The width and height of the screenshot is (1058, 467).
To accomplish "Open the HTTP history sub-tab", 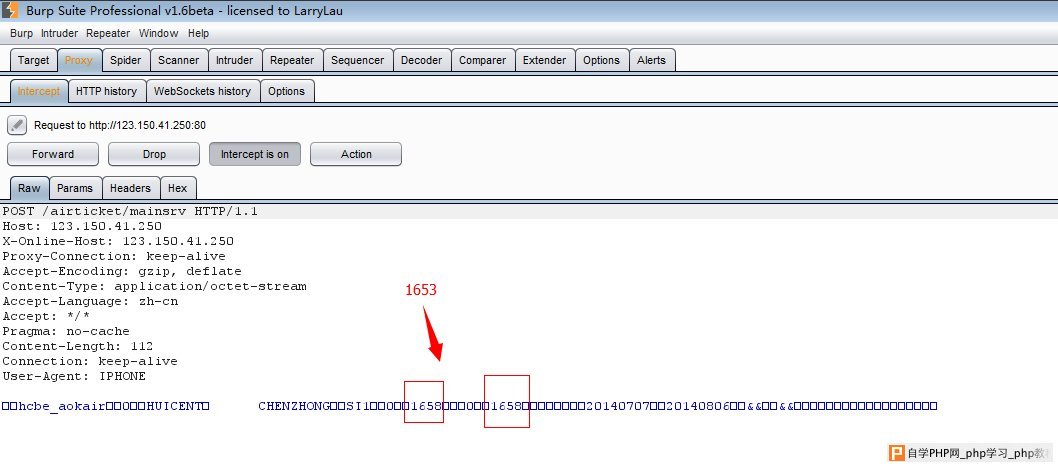I will (107, 91).
